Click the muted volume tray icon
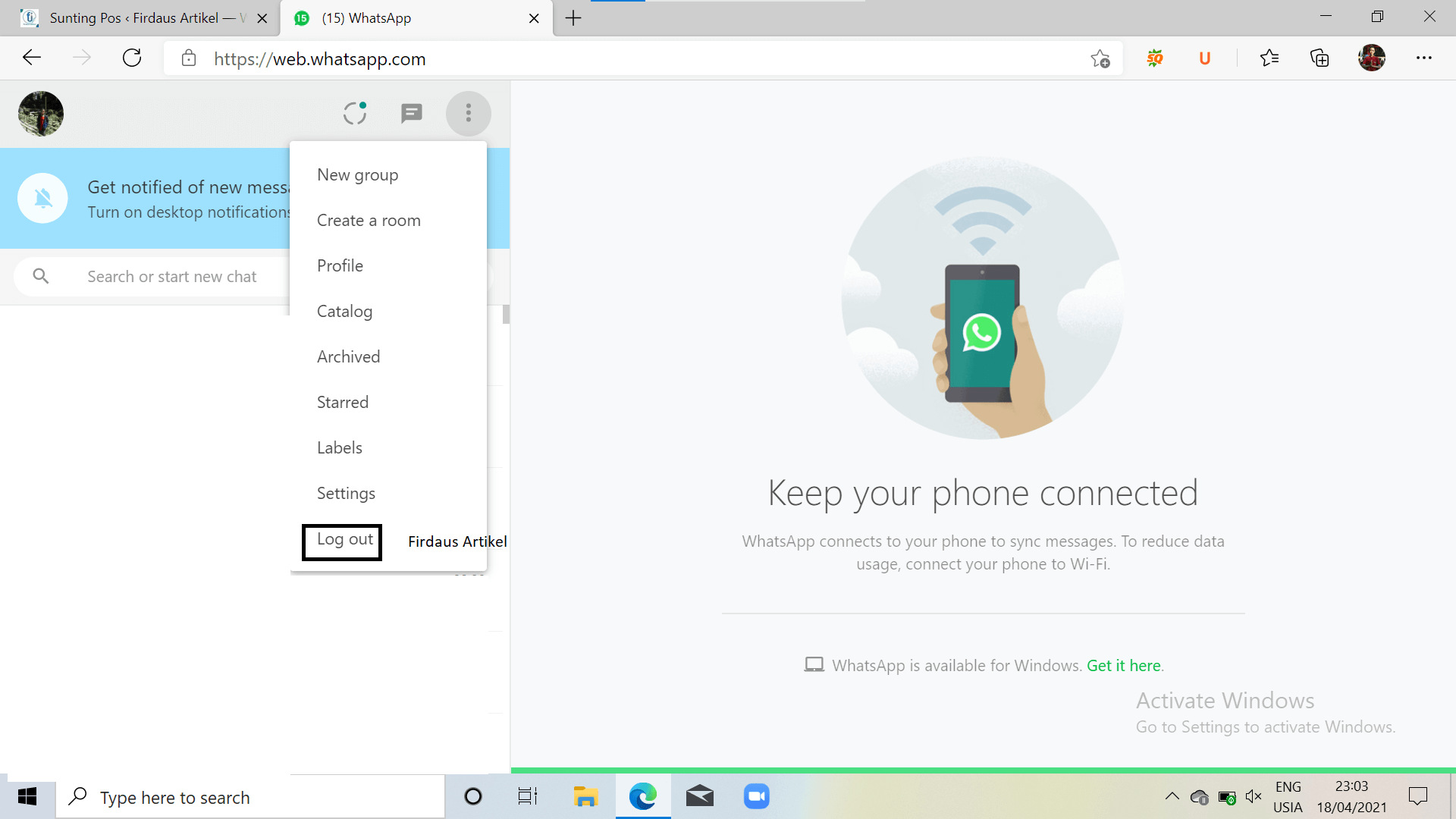This screenshot has width=1456, height=819. [x=1254, y=796]
